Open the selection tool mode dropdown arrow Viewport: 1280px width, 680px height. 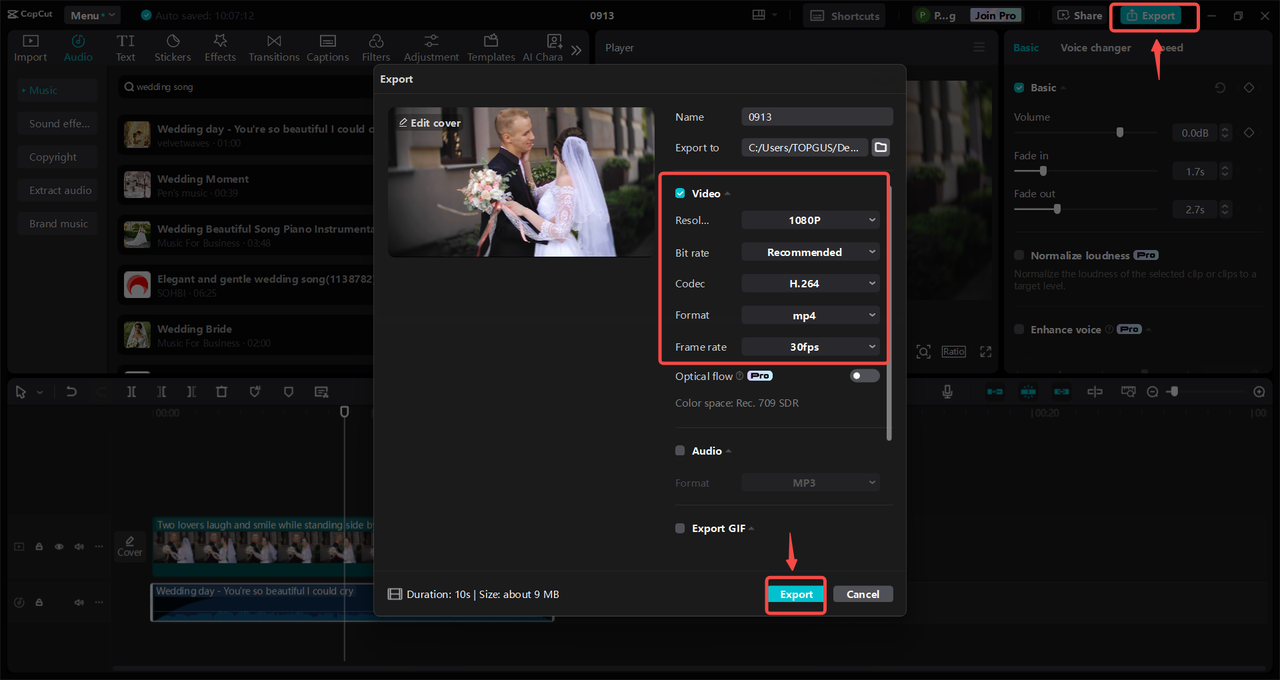(x=40, y=393)
